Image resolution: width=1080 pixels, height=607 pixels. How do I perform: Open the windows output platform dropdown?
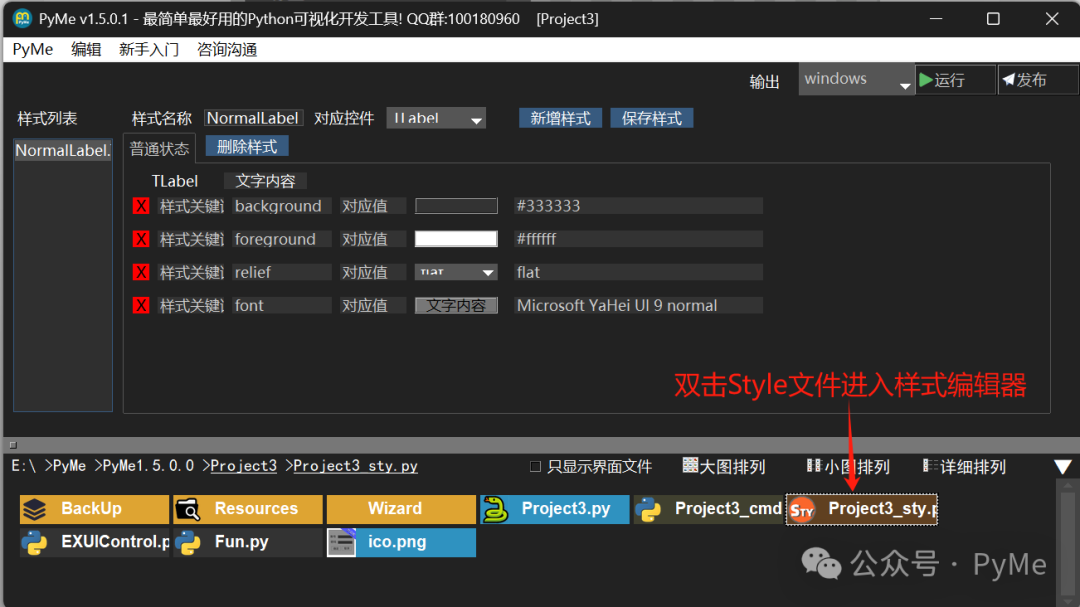tap(856, 79)
